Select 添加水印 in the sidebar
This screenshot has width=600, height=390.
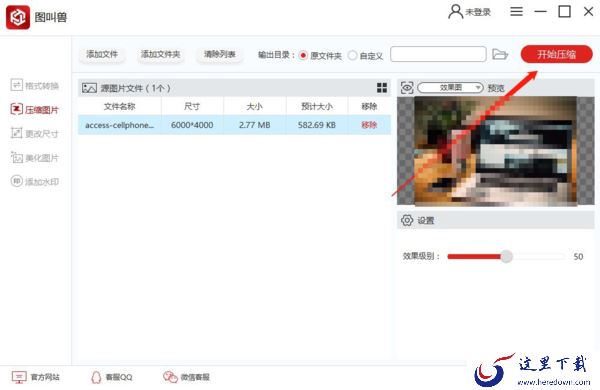[35, 181]
